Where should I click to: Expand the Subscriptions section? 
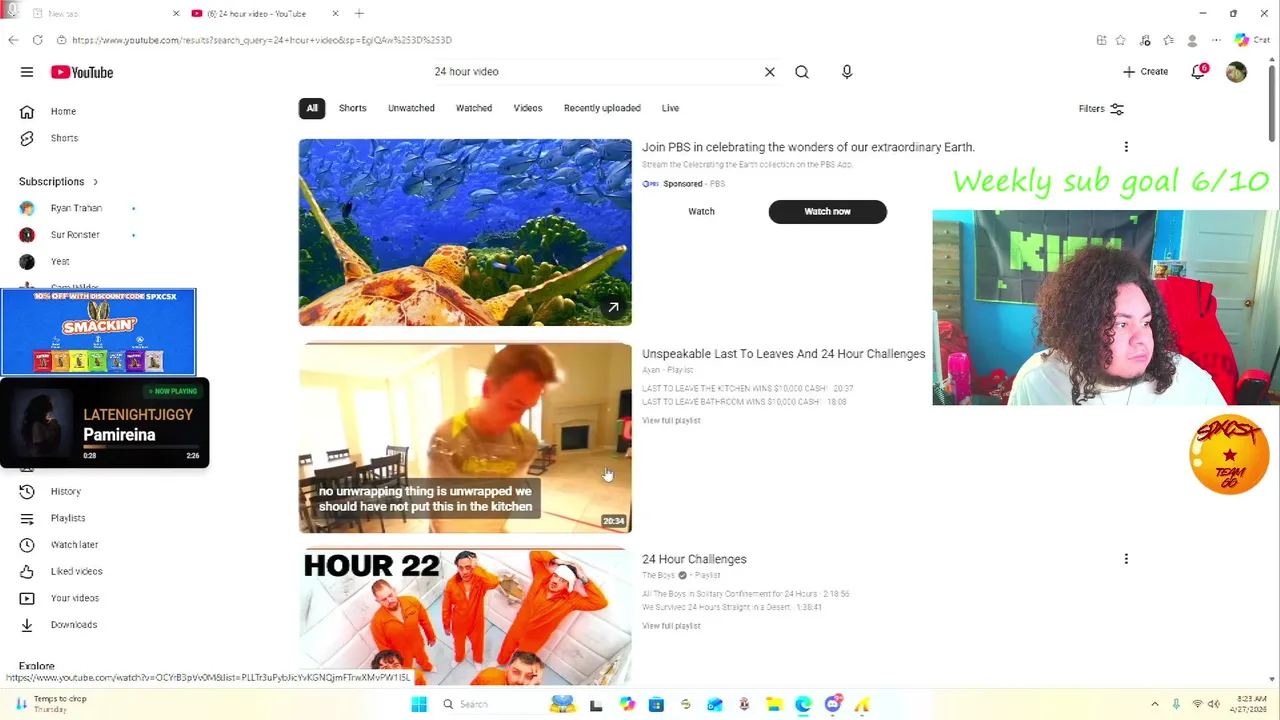[x=59, y=182]
